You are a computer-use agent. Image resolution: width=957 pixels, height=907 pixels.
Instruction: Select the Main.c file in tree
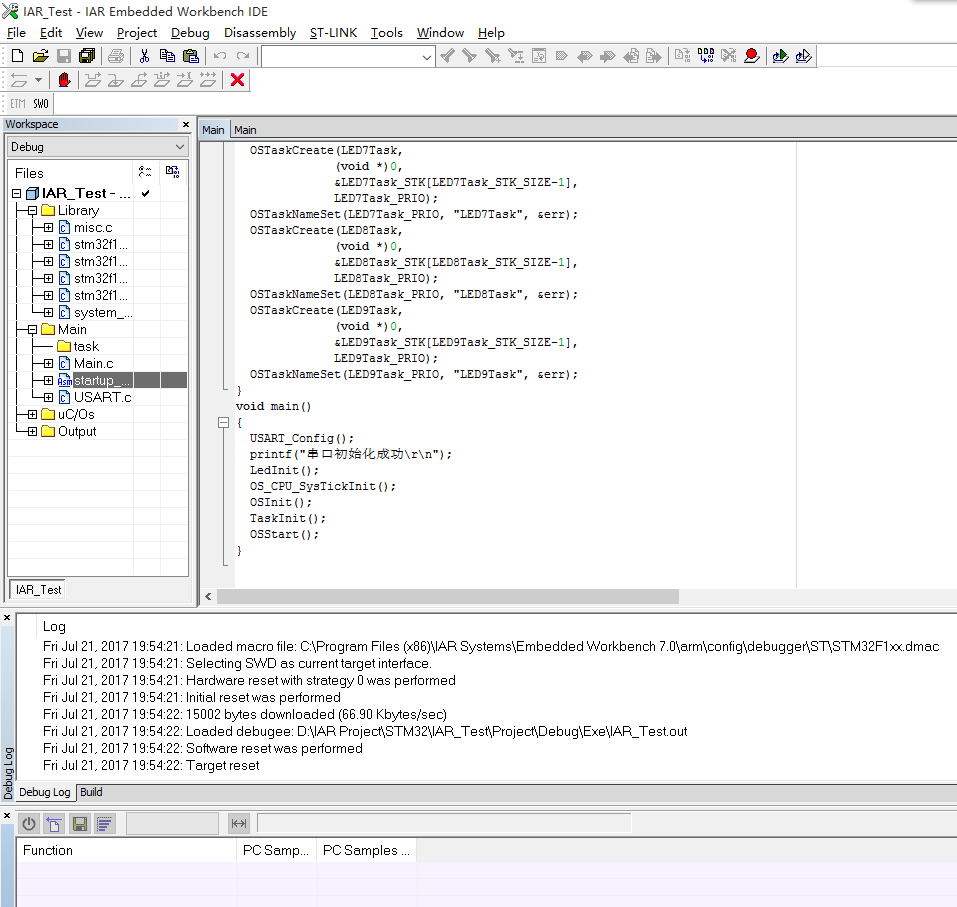click(93, 364)
